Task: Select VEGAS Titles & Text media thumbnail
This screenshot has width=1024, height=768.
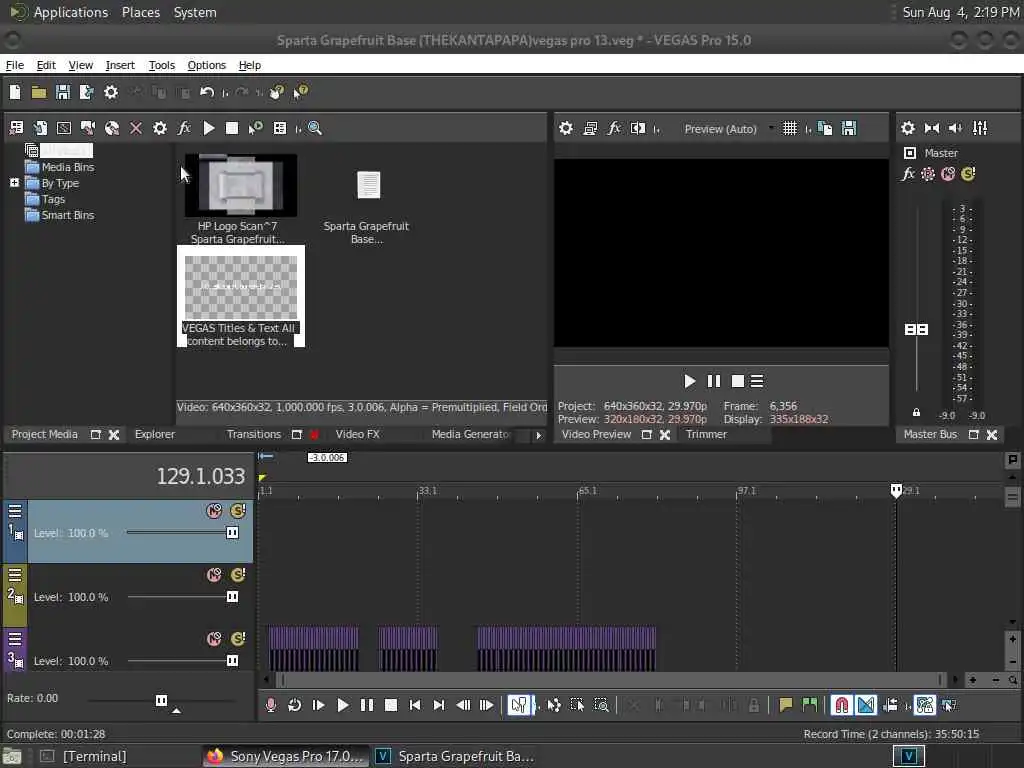Action: 240,287
